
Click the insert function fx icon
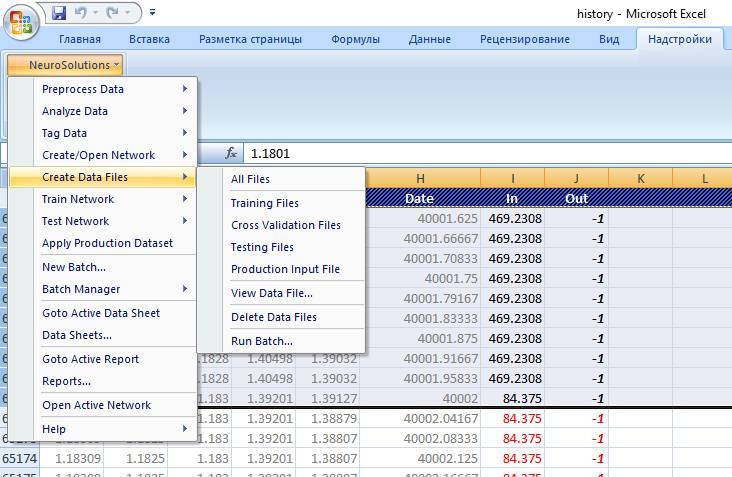point(231,153)
